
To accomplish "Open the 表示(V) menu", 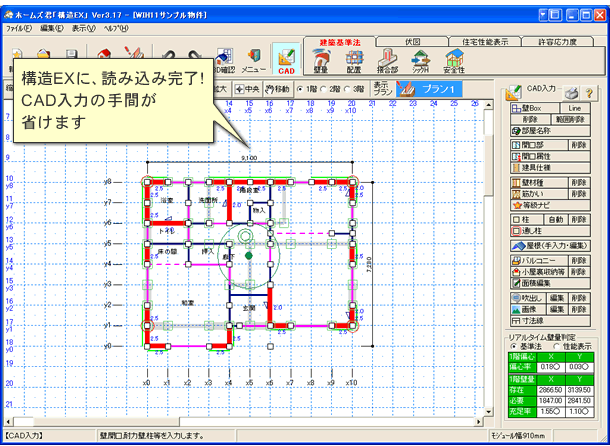I will tap(83, 28).
